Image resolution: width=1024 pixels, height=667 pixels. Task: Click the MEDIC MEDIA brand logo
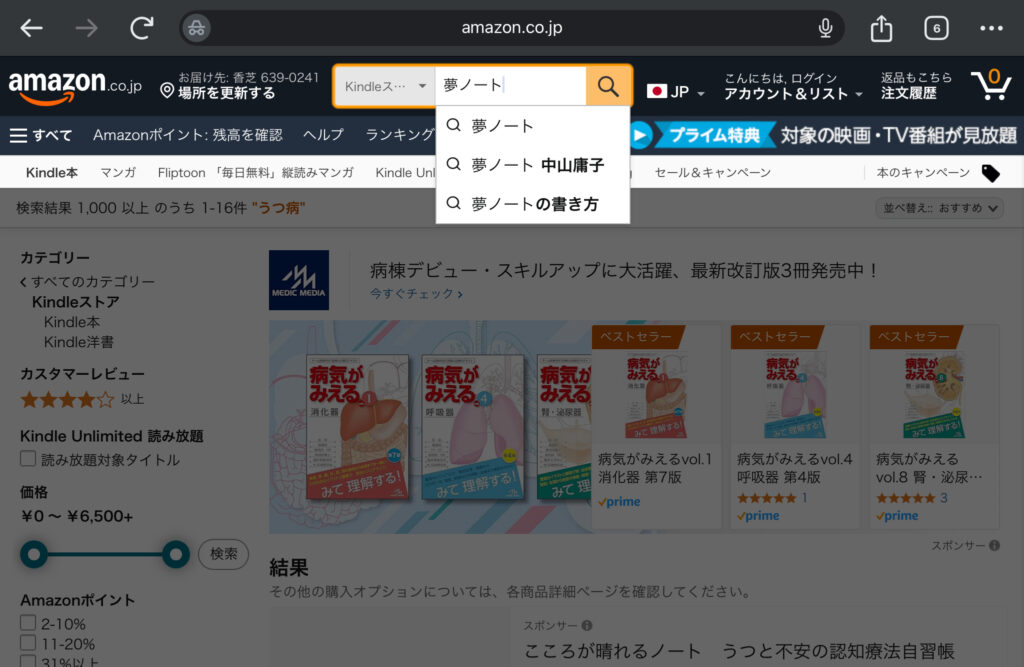click(x=298, y=280)
